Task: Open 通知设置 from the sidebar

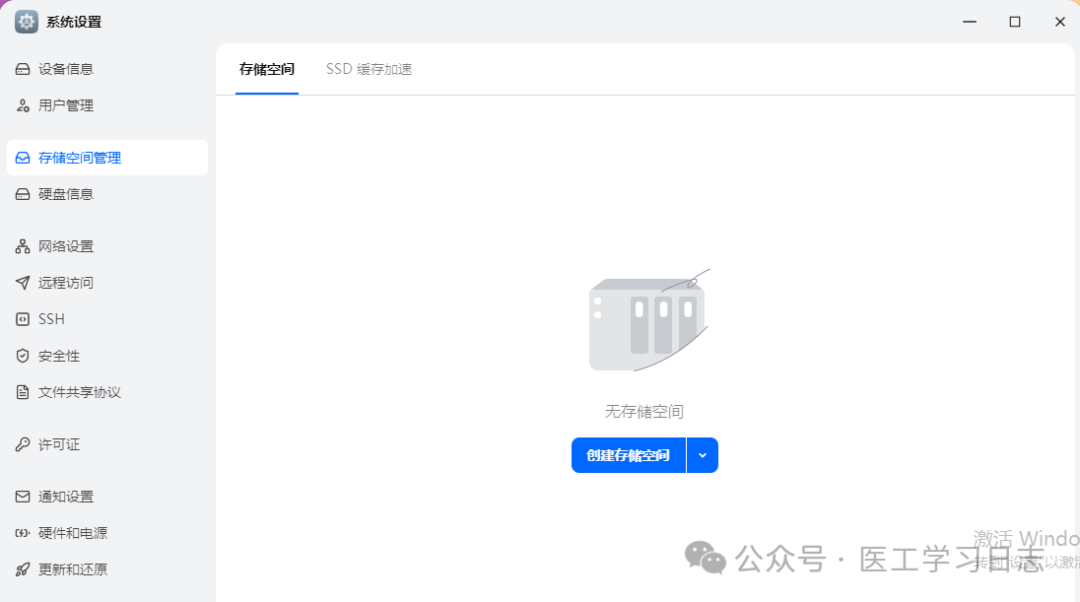Action: pyautogui.click(x=66, y=496)
